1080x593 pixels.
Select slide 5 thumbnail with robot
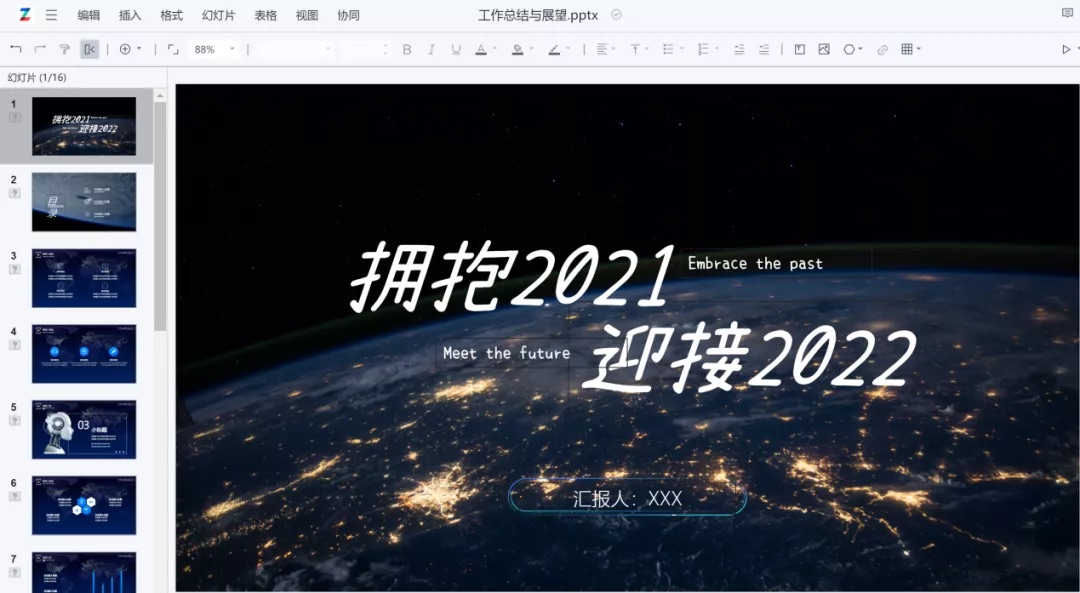(84, 430)
